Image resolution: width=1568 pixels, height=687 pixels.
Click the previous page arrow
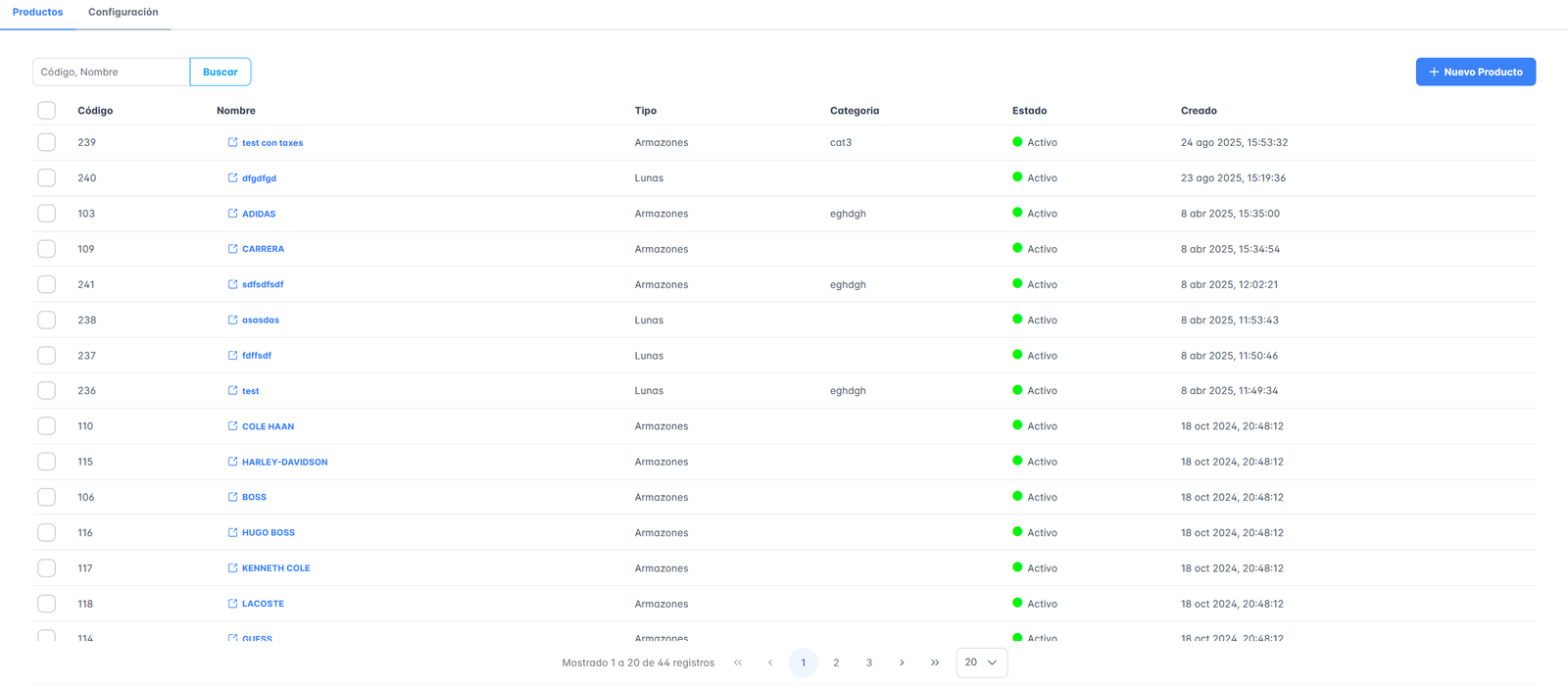pyautogui.click(x=770, y=662)
